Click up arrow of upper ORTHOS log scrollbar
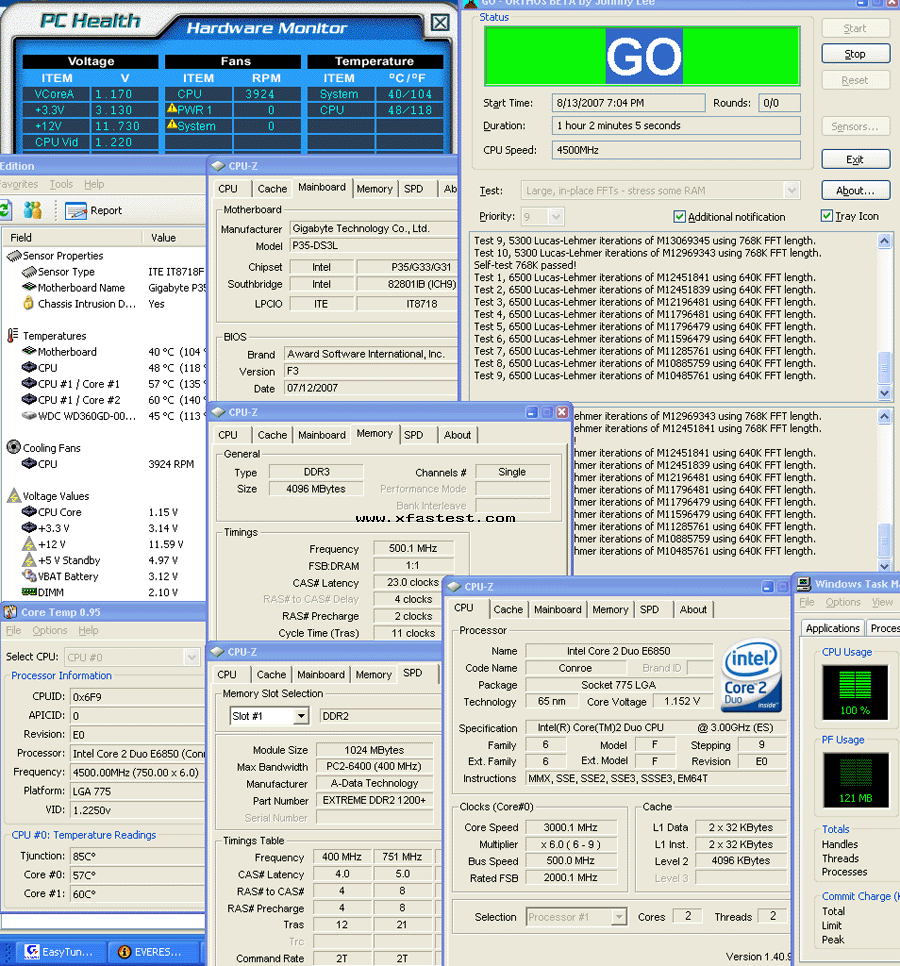Screen dimensions: 900x966 pos(885,241)
